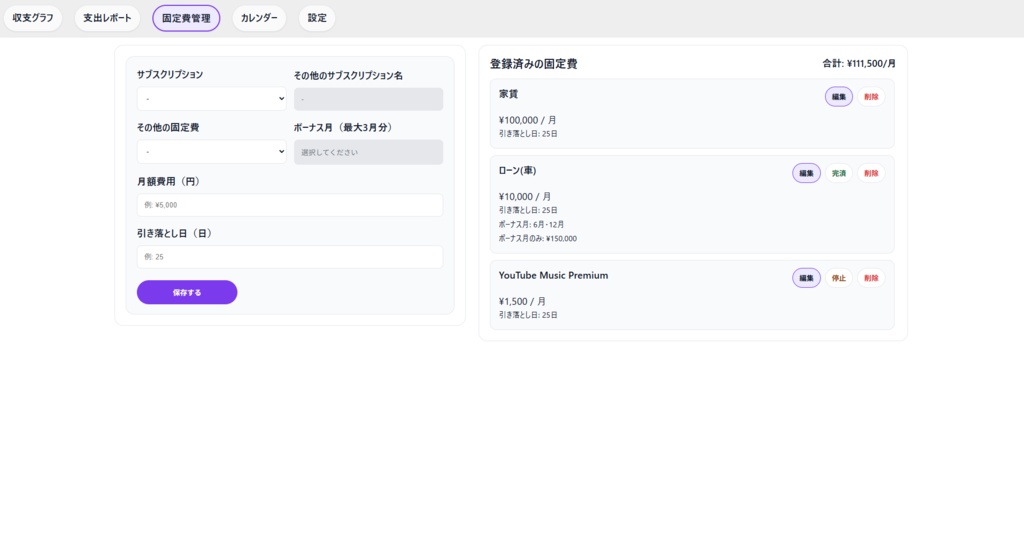Click the 登録済みの固定費 heading
This screenshot has width=1024, height=538.
[x=534, y=64]
